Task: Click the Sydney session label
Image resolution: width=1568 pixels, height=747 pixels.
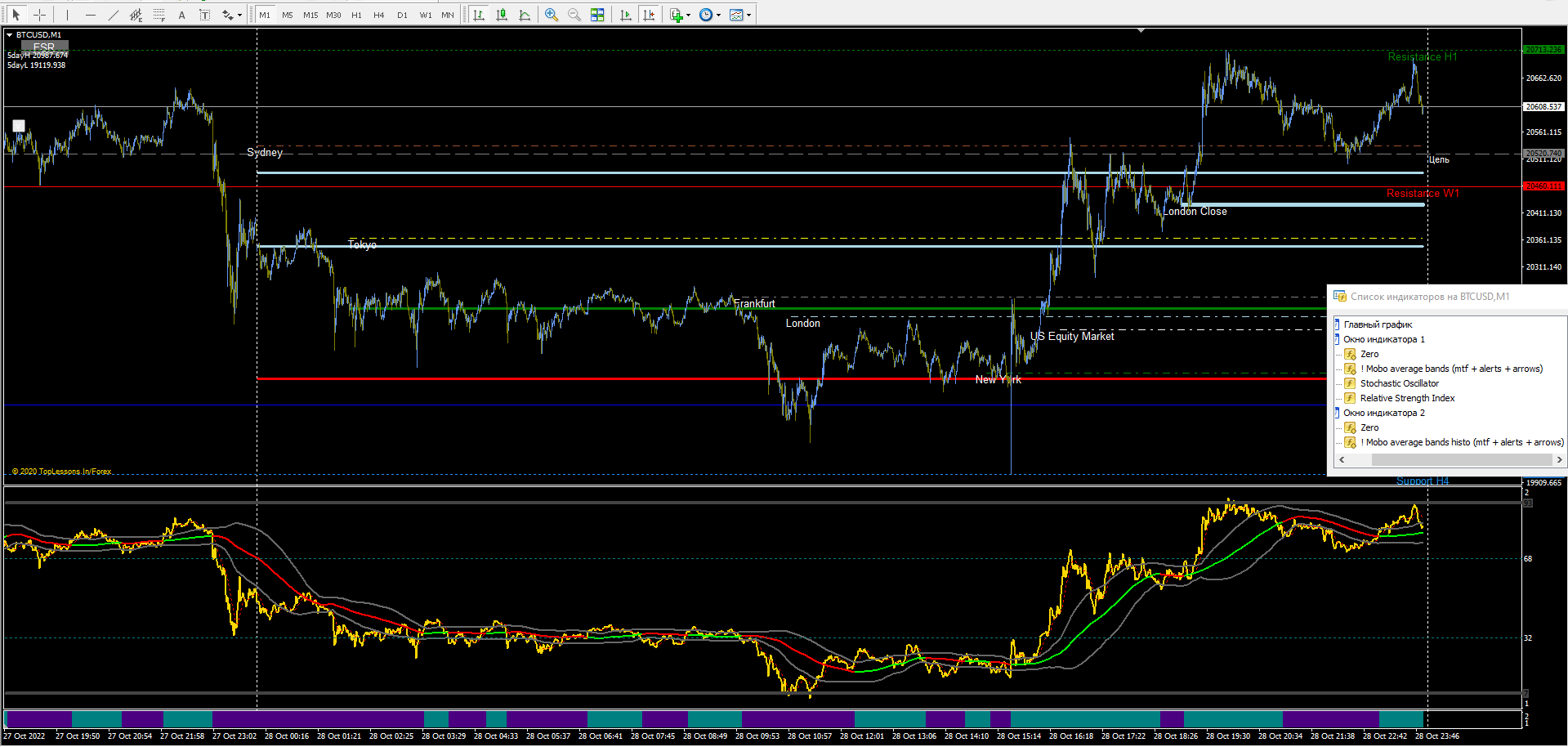Action: point(265,152)
